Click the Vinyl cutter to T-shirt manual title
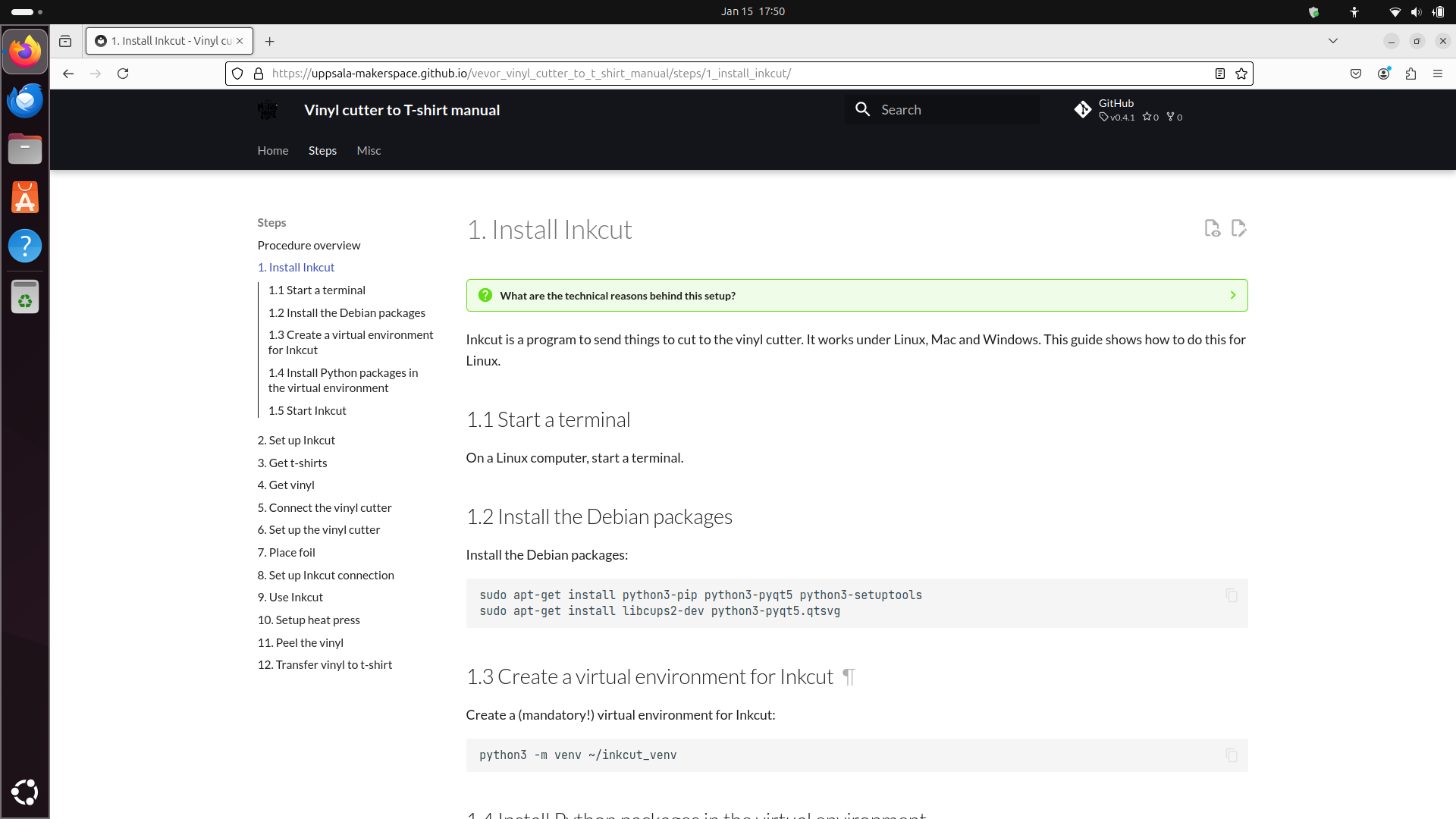This screenshot has height=819, width=1456. (x=402, y=110)
